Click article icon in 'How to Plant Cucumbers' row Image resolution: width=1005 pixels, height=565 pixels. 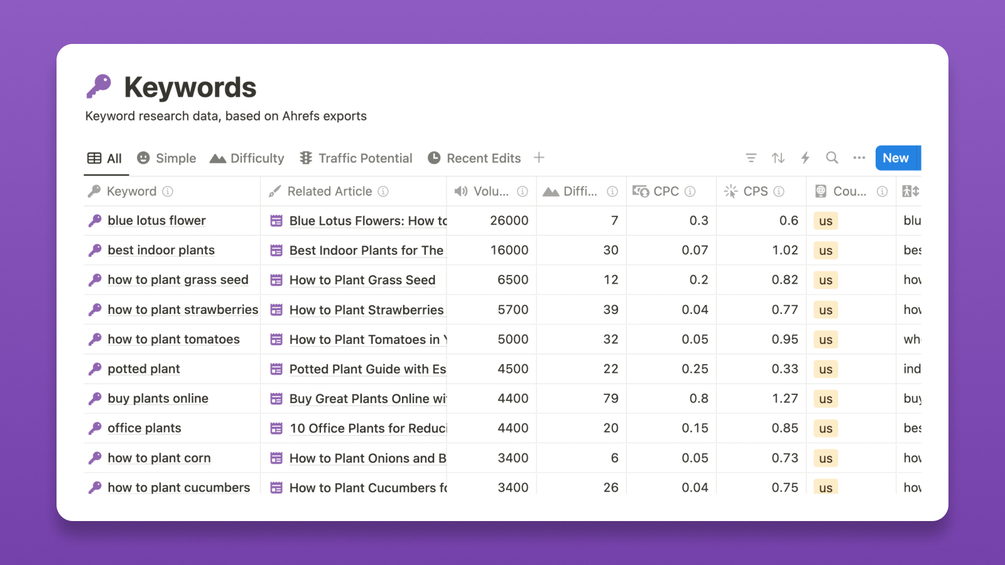(276, 487)
